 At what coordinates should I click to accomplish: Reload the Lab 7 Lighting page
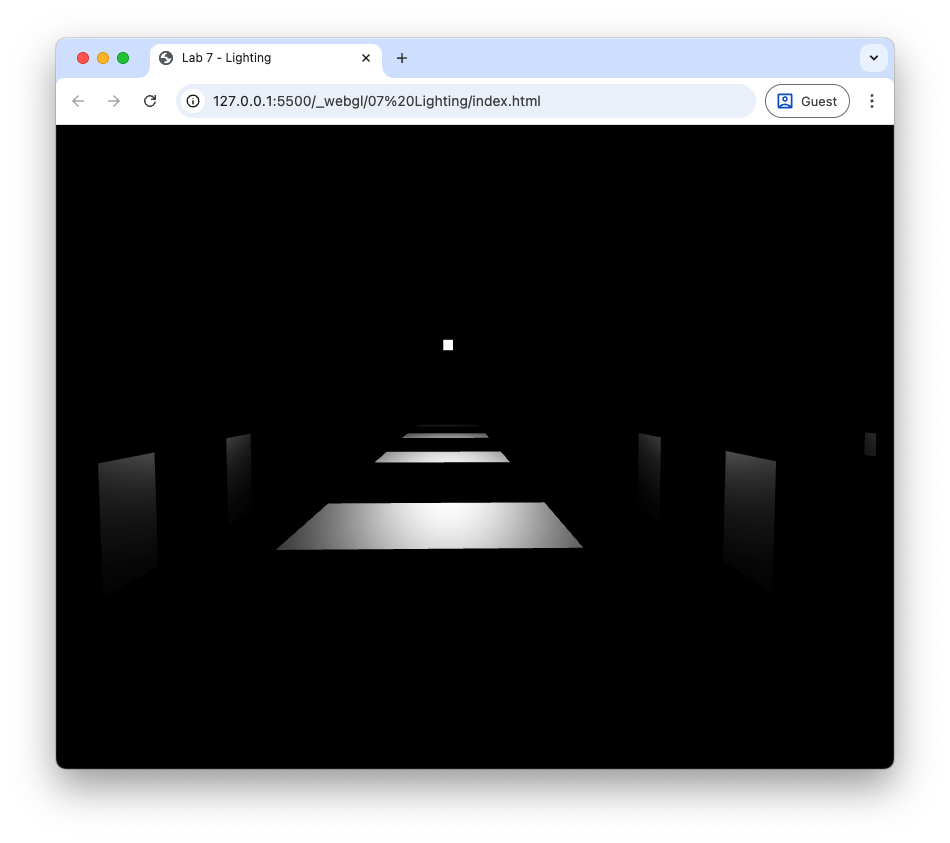tap(150, 101)
